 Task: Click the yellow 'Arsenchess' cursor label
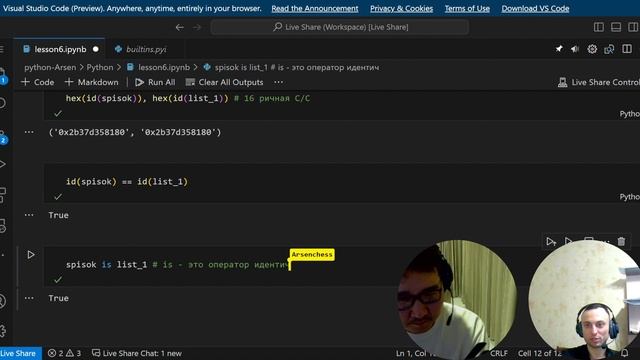click(312, 255)
